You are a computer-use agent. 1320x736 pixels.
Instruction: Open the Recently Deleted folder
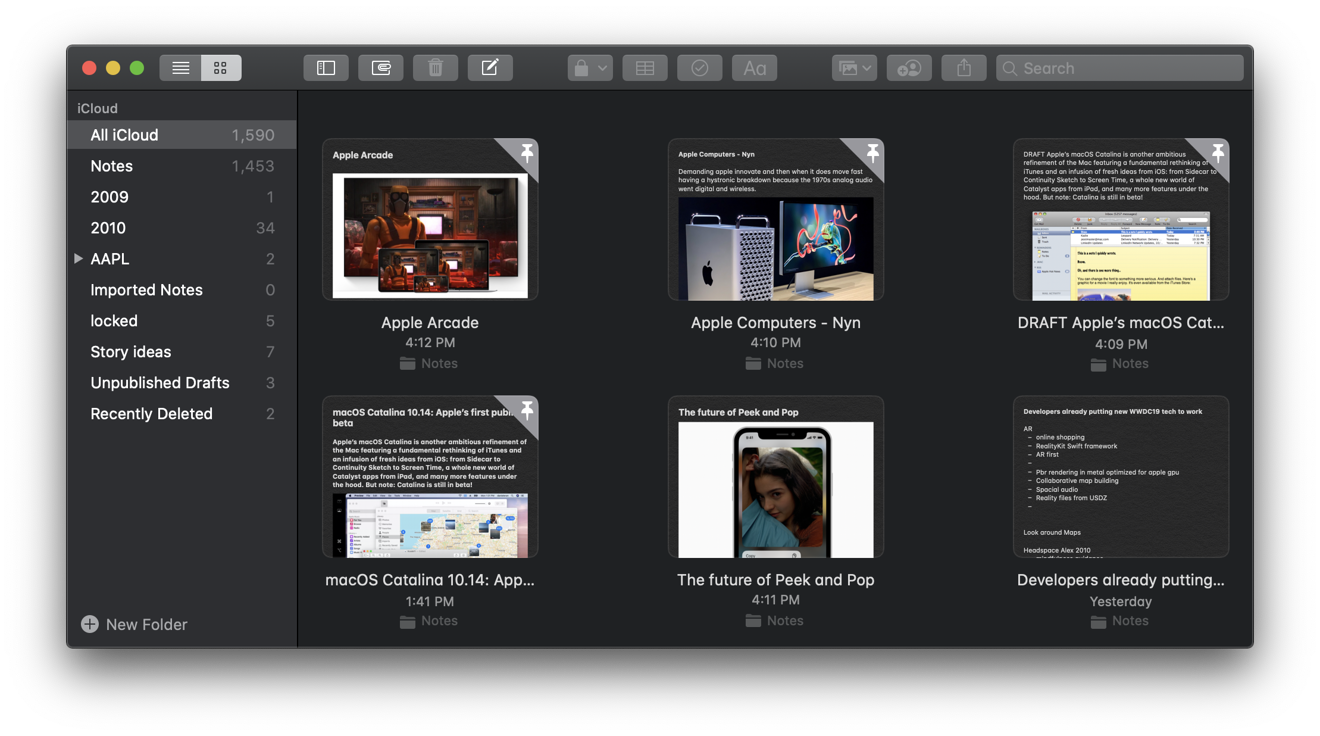182,414
